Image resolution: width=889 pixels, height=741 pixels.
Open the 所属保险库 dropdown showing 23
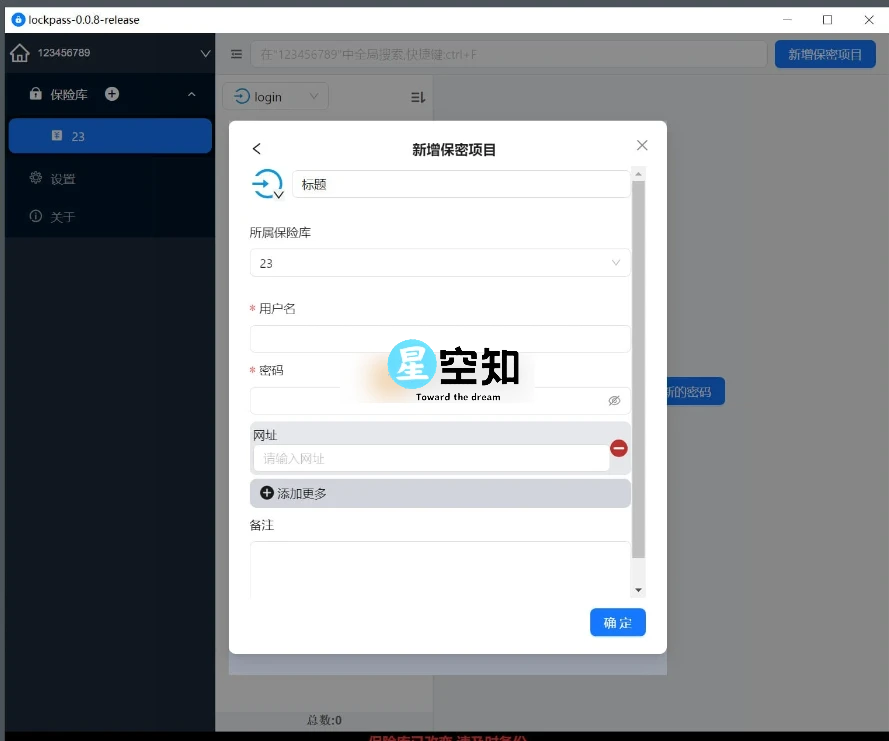click(x=440, y=262)
